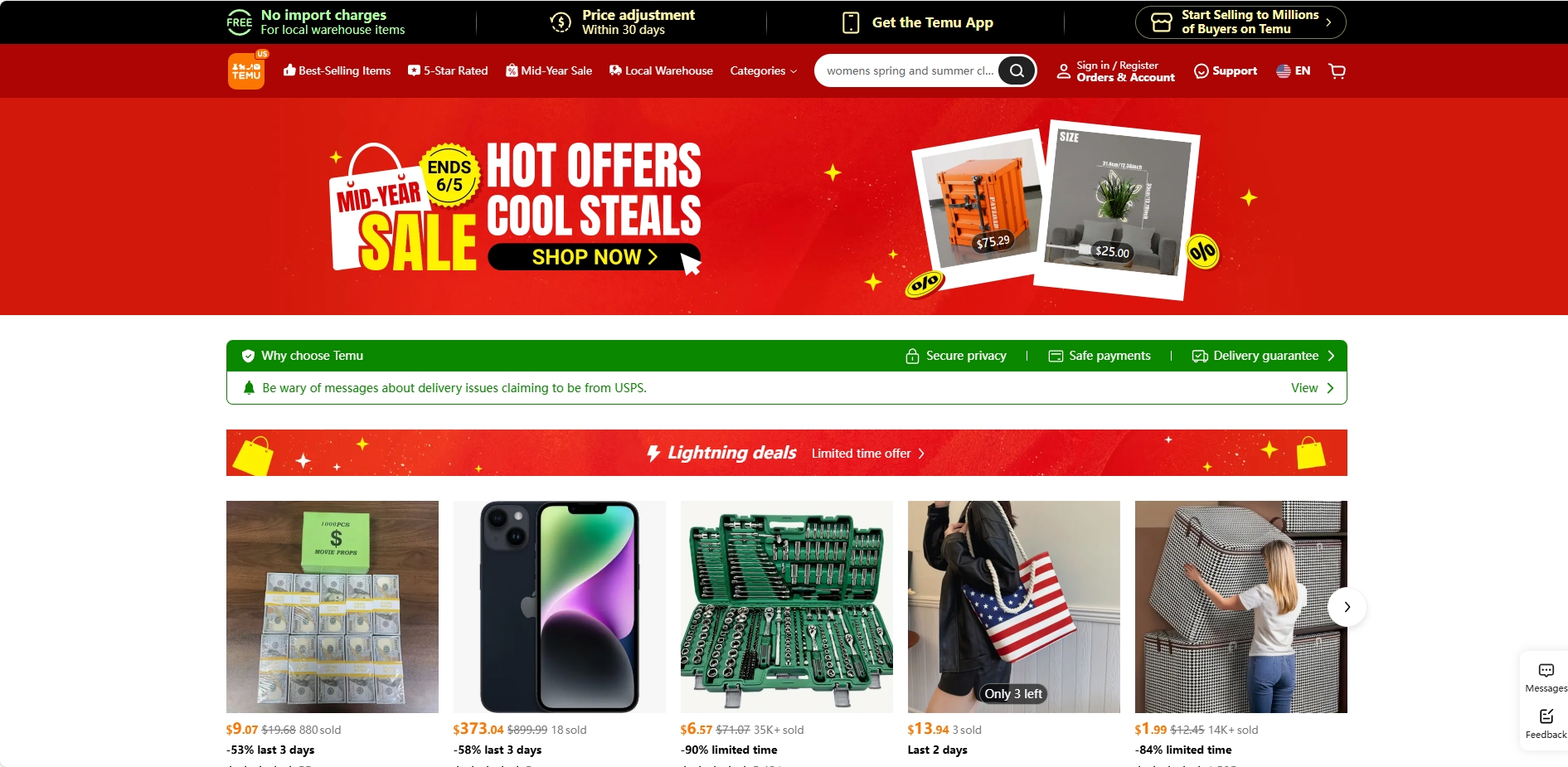Go to Mid-Year Sale tab
The image size is (1568, 767).
click(x=549, y=71)
